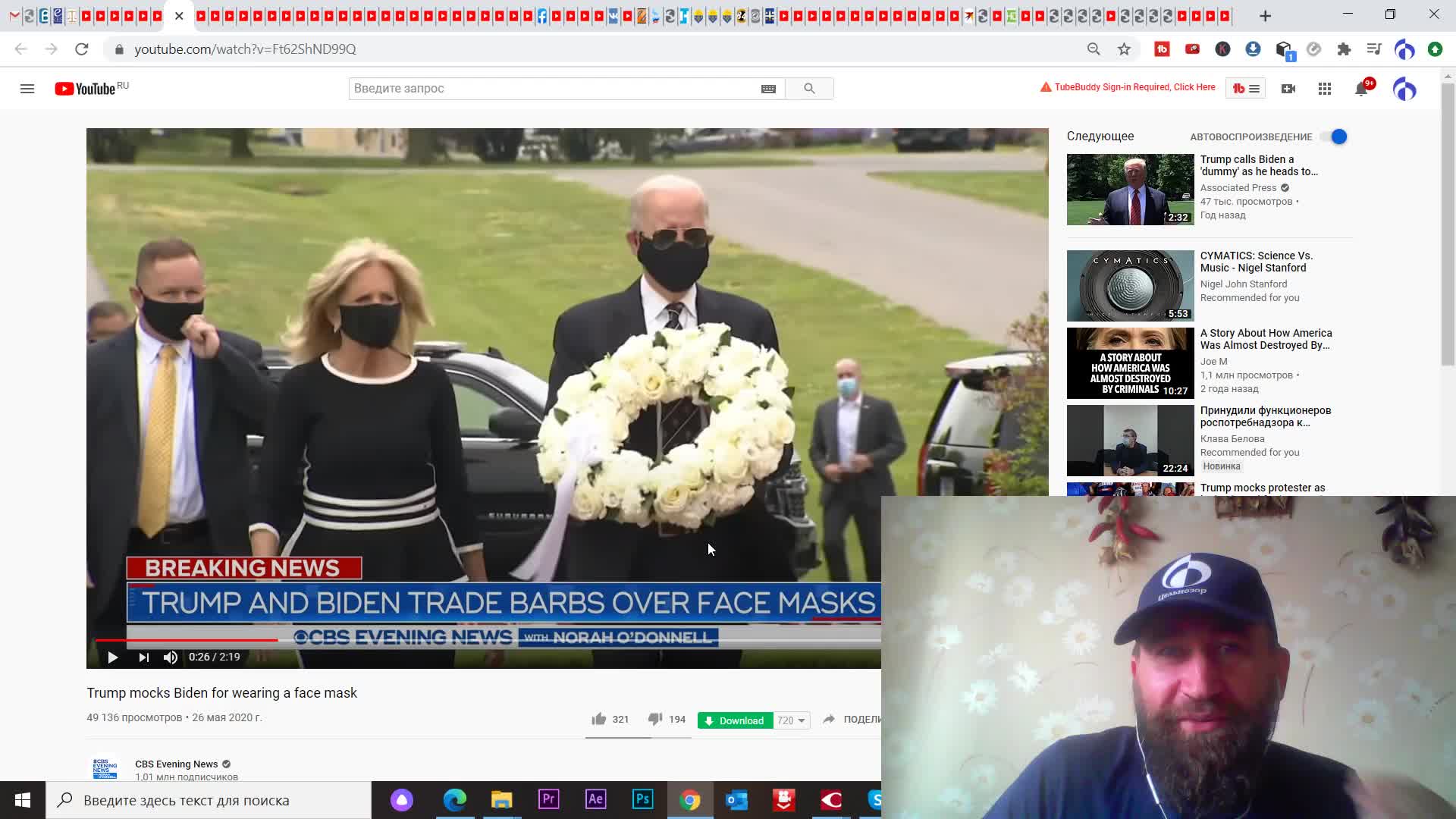Open the notifications bell
The image size is (1456, 819).
pos(1361,89)
